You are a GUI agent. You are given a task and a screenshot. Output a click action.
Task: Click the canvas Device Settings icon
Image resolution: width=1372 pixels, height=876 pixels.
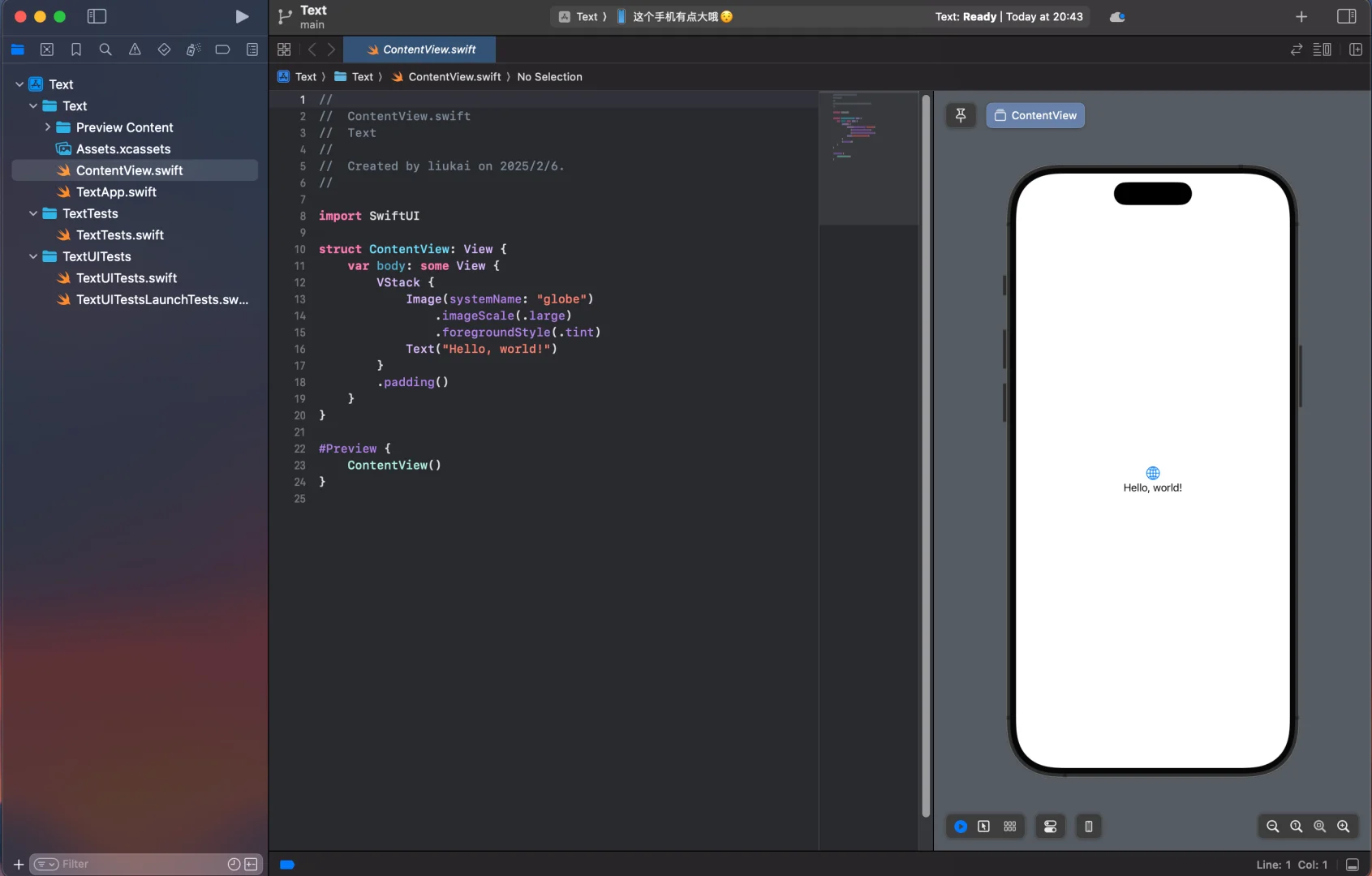[1050, 827]
